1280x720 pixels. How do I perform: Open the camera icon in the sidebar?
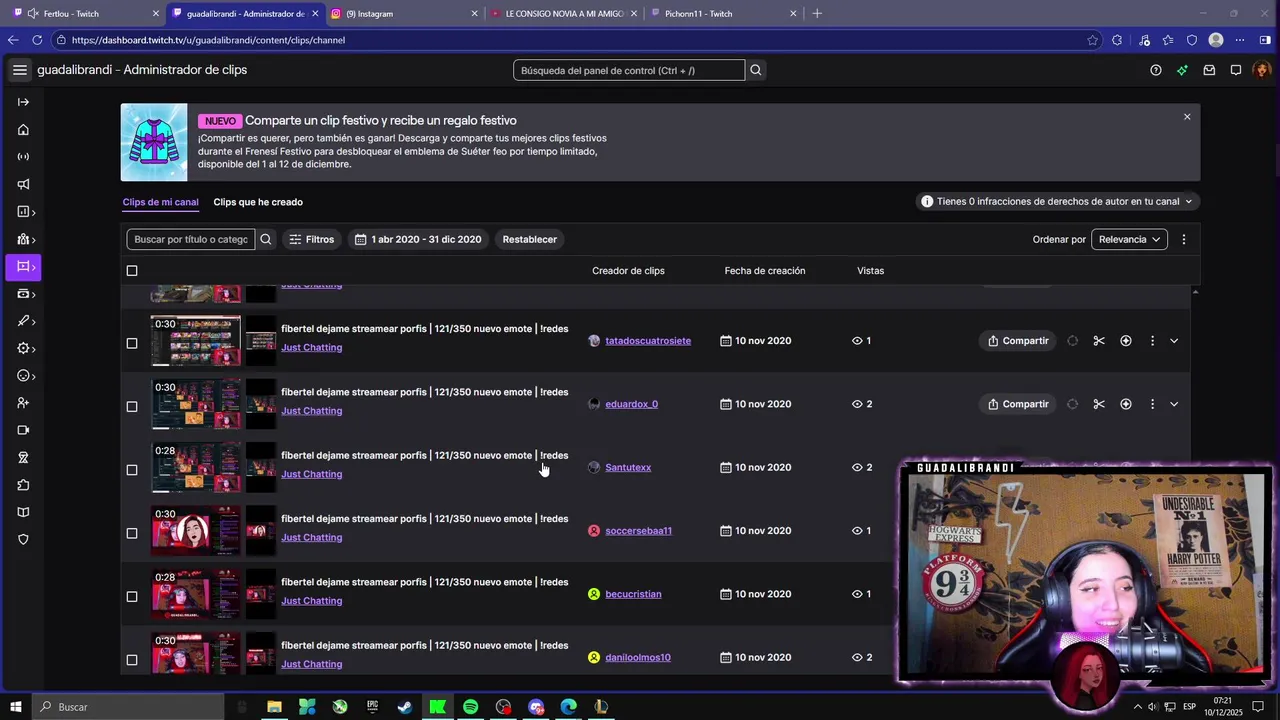[23, 430]
